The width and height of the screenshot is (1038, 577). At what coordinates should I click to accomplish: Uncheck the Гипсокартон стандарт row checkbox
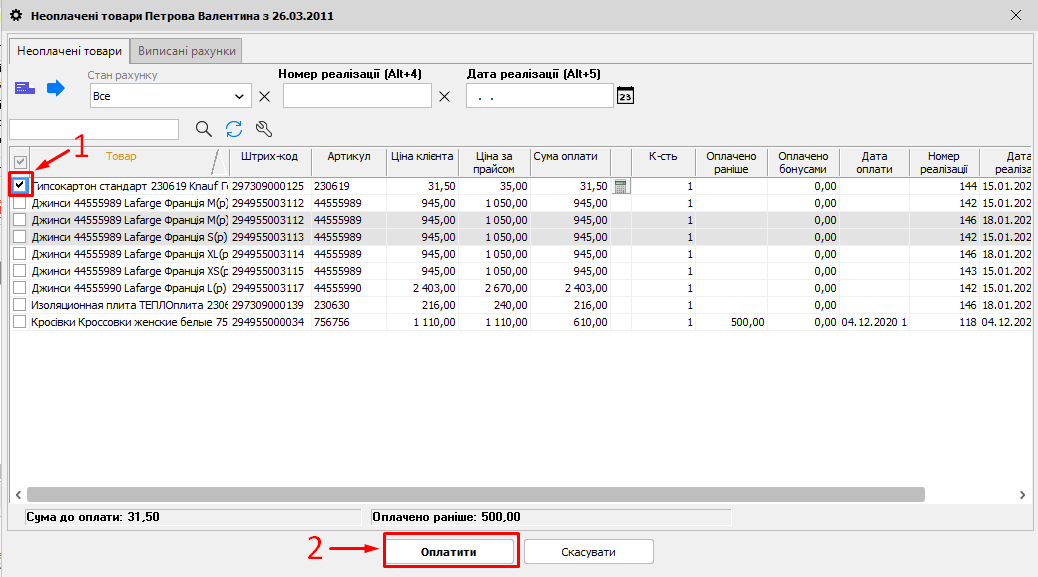click(20, 186)
